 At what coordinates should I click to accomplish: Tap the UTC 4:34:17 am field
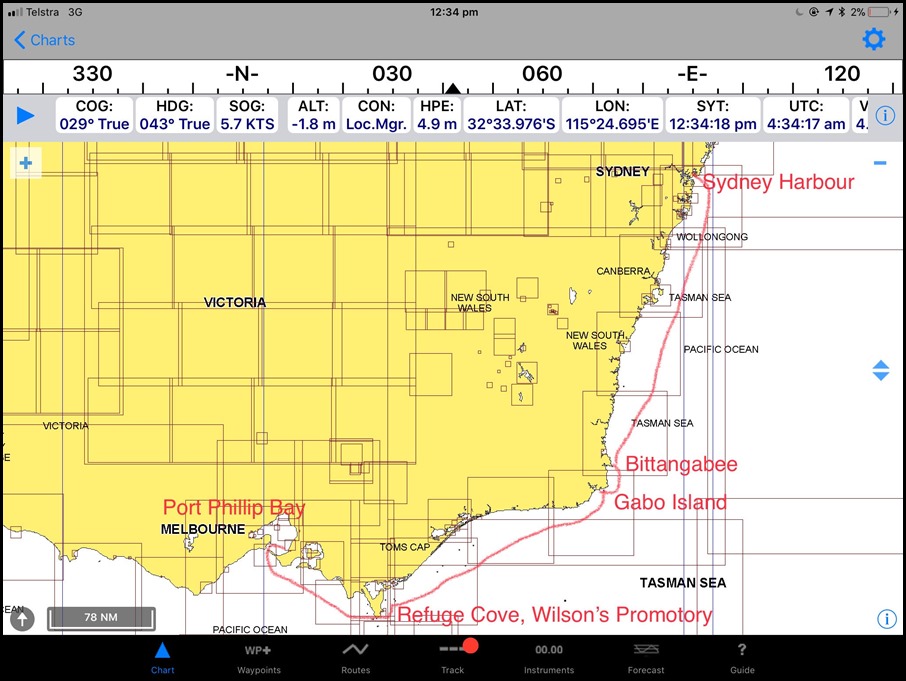click(x=806, y=115)
